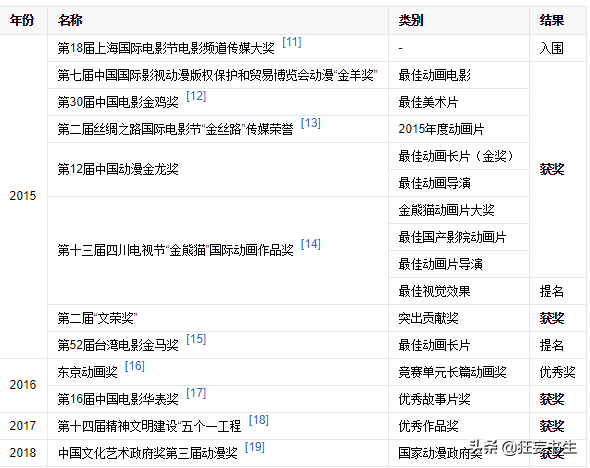
Task: Click the 类别 column header
Action: tap(459, 20)
